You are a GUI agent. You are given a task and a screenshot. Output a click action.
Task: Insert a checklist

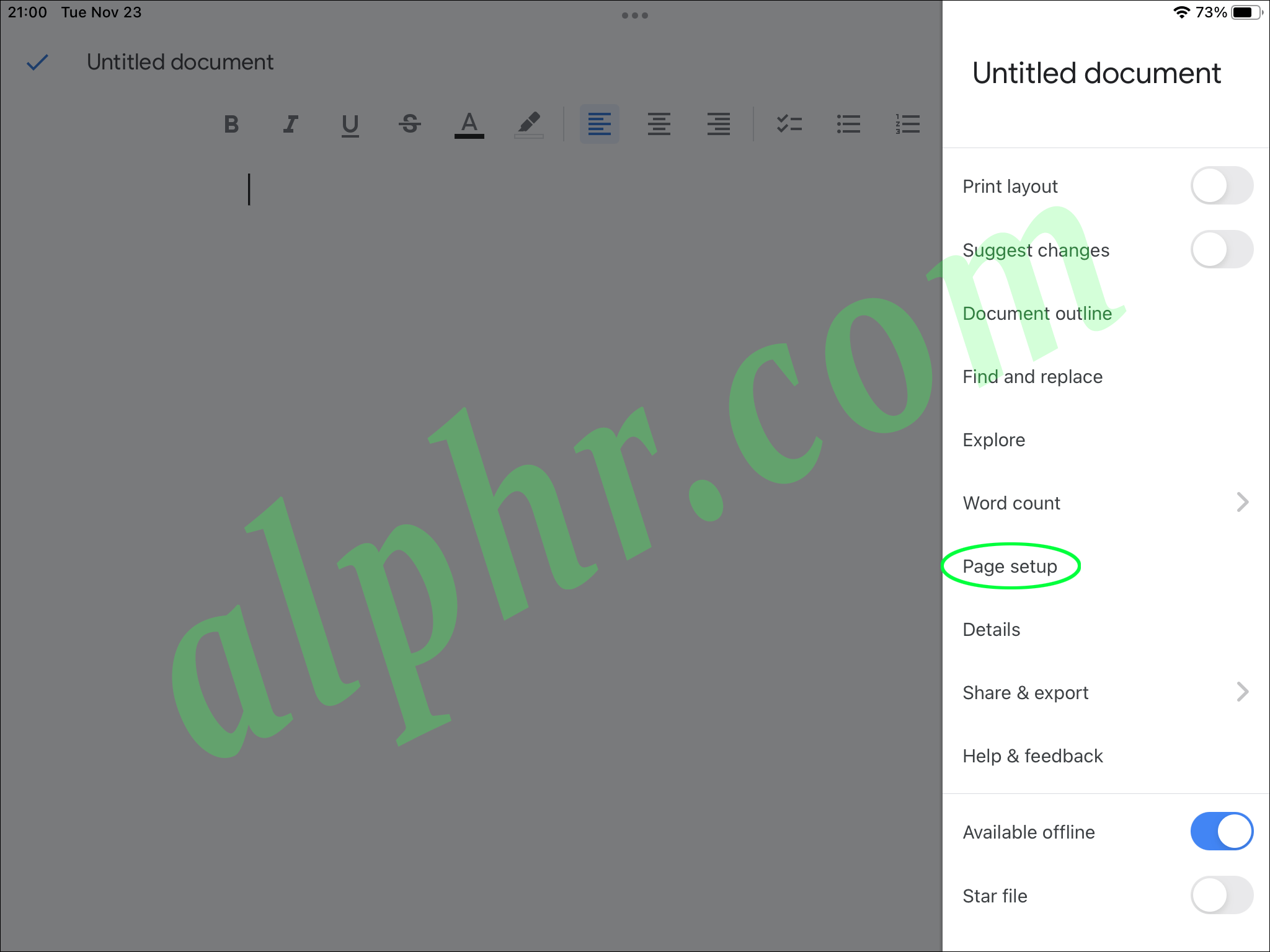pyautogui.click(x=789, y=124)
